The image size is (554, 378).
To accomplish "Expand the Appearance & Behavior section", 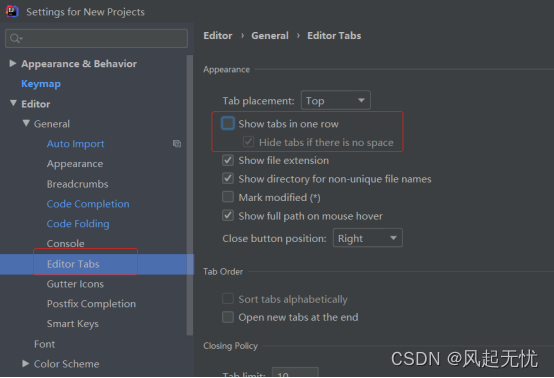I will pyautogui.click(x=13, y=64).
